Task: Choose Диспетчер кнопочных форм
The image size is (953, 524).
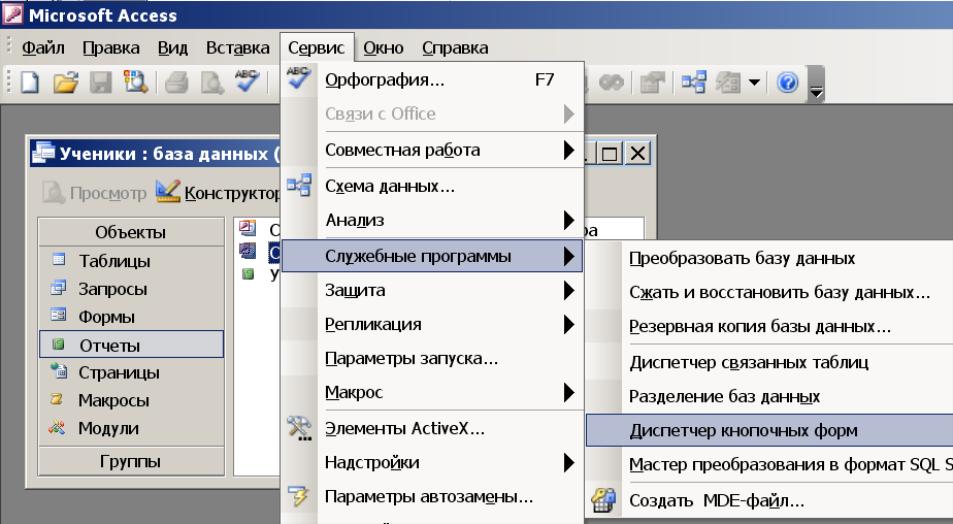Action: [769, 430]
